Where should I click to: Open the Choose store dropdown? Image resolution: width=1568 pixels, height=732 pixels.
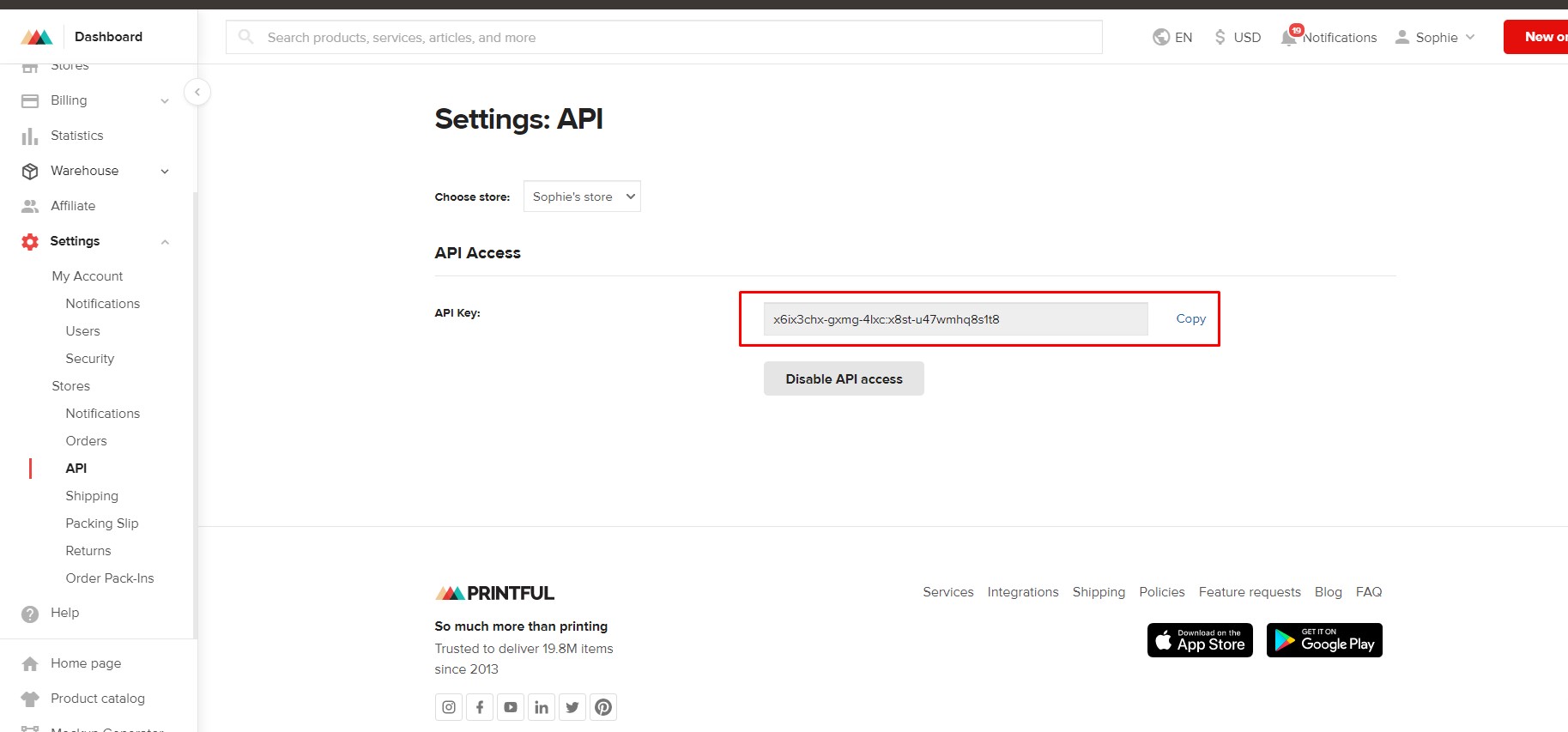tap(582, 197)
